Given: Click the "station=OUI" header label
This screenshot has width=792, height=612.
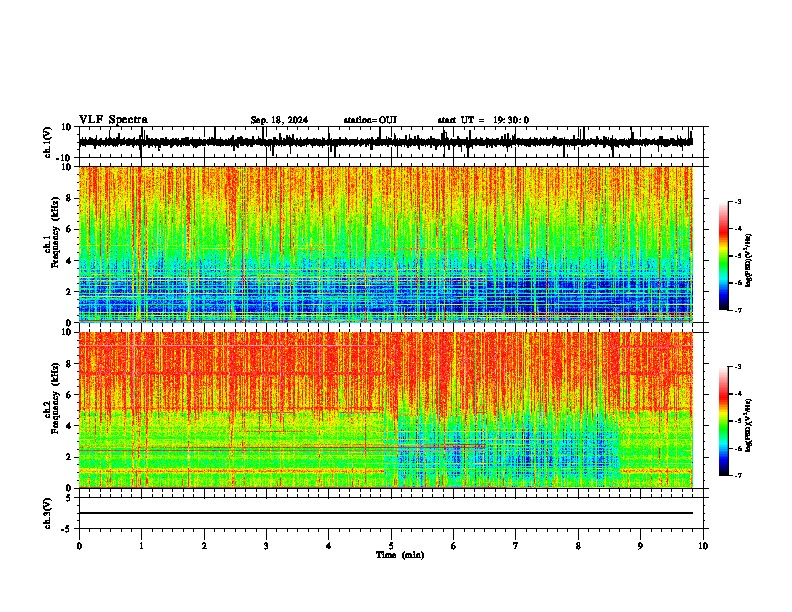Looking at the screenshot, I should coord(370,120).
